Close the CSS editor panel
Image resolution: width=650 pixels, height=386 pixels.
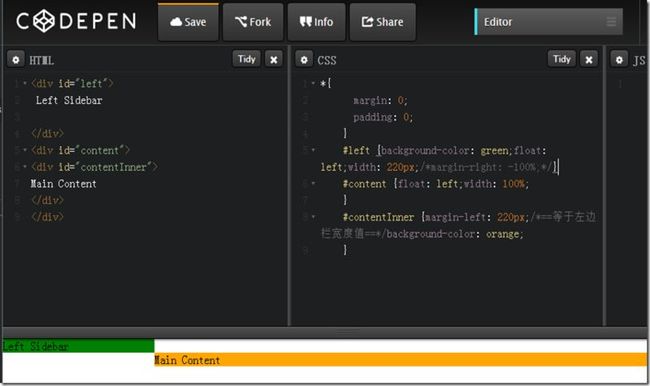tap(589, 60)
